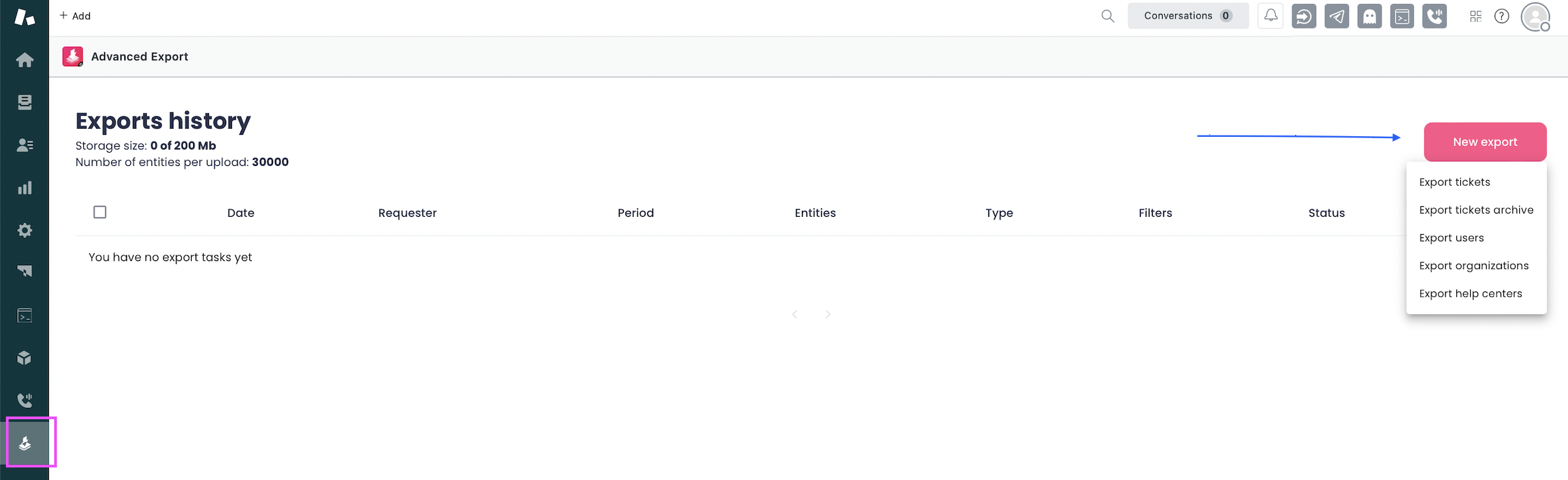
Task: Click the search magnifier icon
Action: coord(1107,16)
